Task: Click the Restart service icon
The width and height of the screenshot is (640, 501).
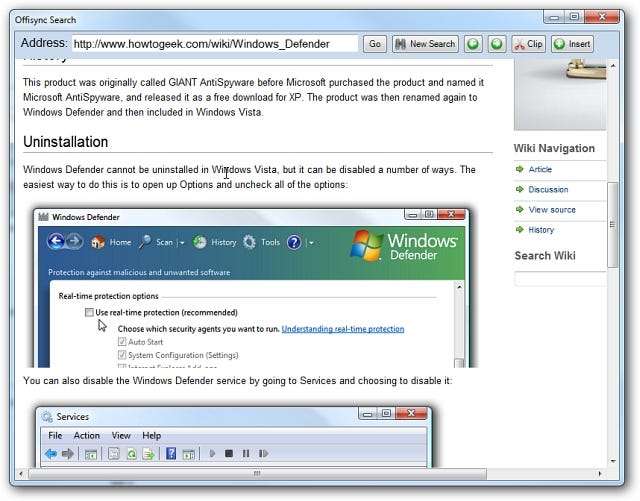Action: [263, 454]
